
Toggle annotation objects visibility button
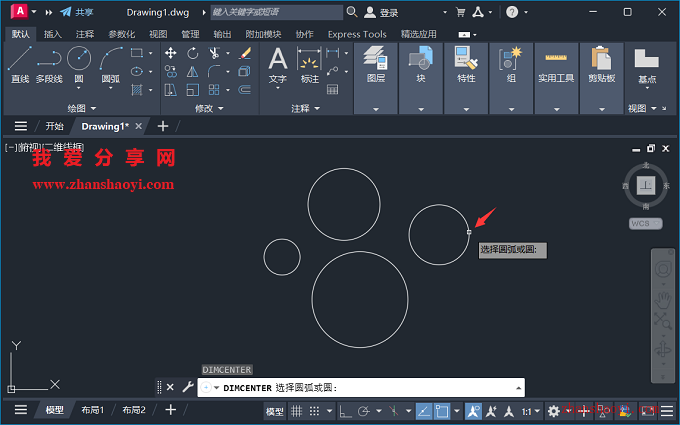click(473, 411)
